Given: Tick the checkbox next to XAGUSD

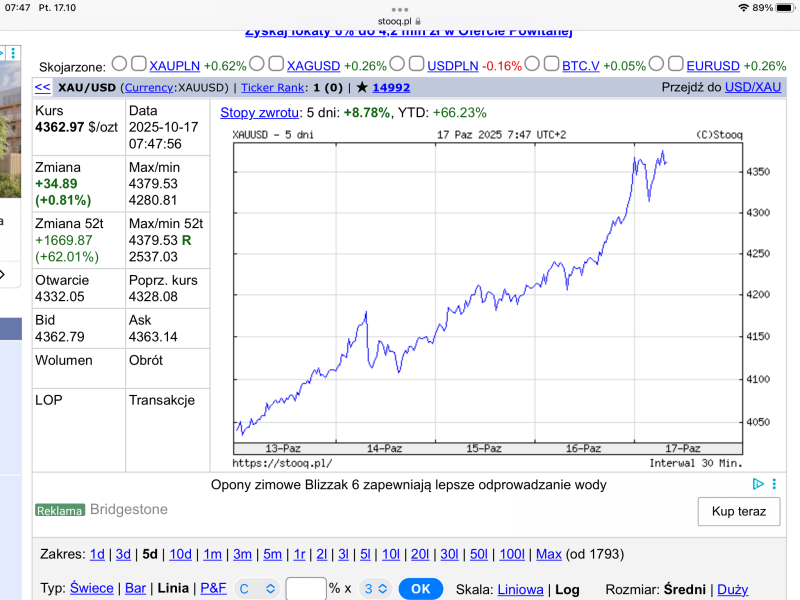Looking at the screenshot, I should (276, 65).
